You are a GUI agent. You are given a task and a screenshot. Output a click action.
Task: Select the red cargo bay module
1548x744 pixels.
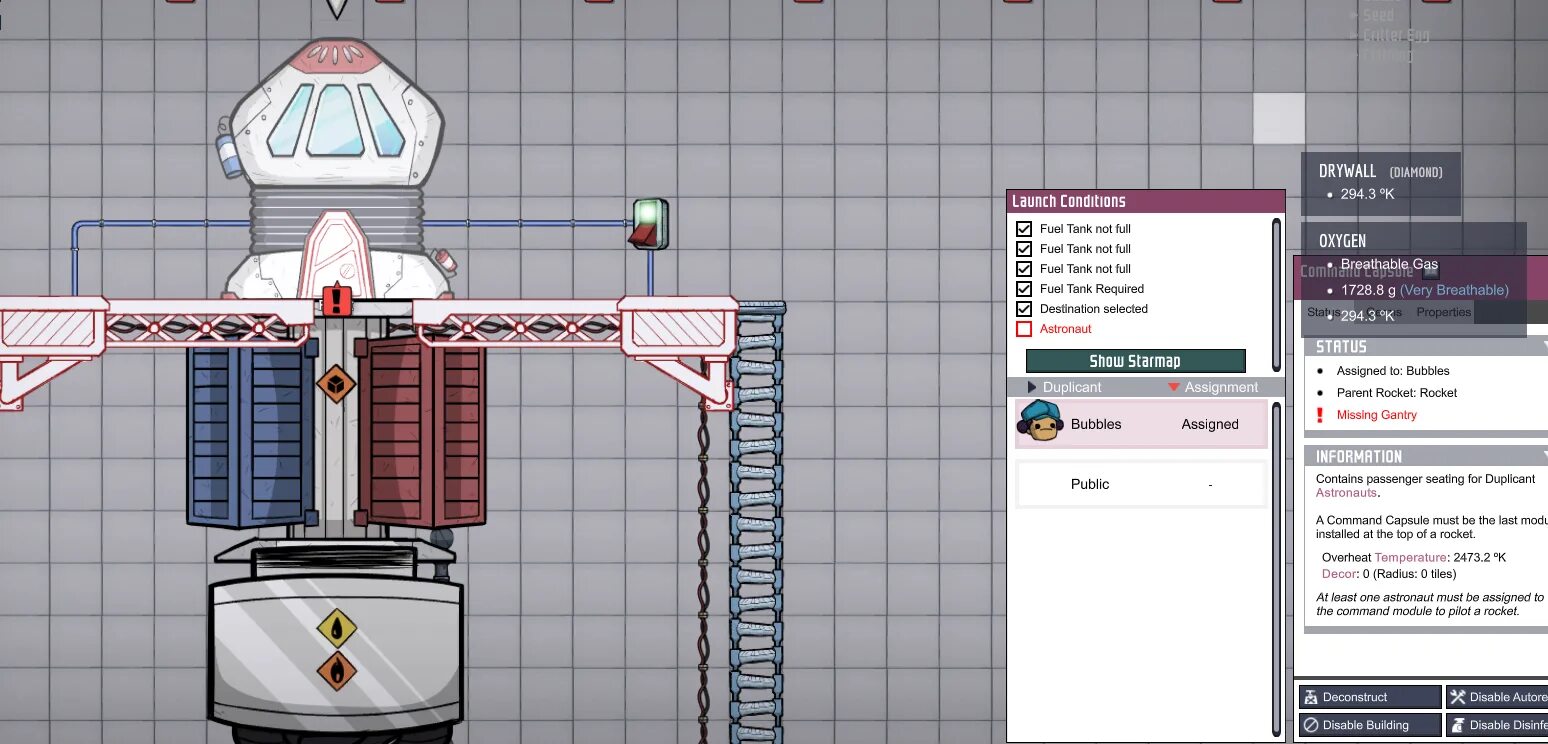coord(422,431)
